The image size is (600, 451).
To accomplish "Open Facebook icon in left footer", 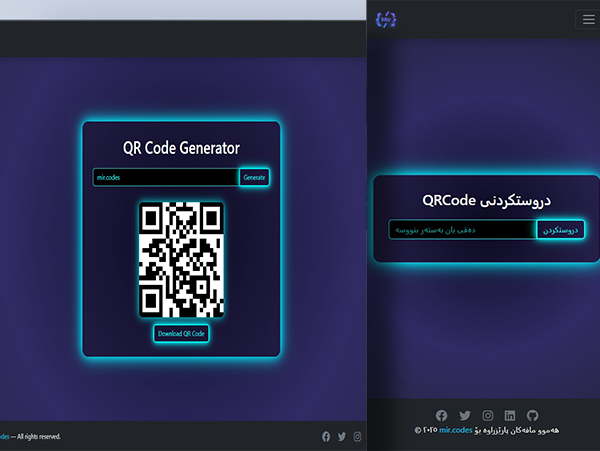I will [326, 436].
